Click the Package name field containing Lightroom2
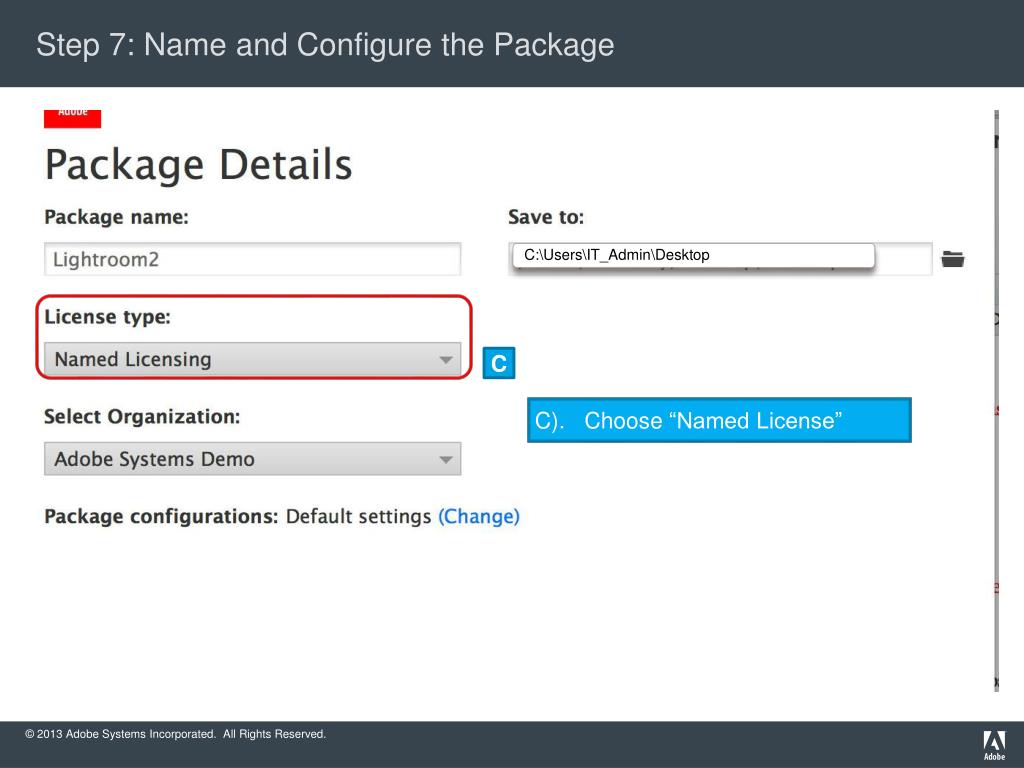1024x768 pixels. coord(252,260)
